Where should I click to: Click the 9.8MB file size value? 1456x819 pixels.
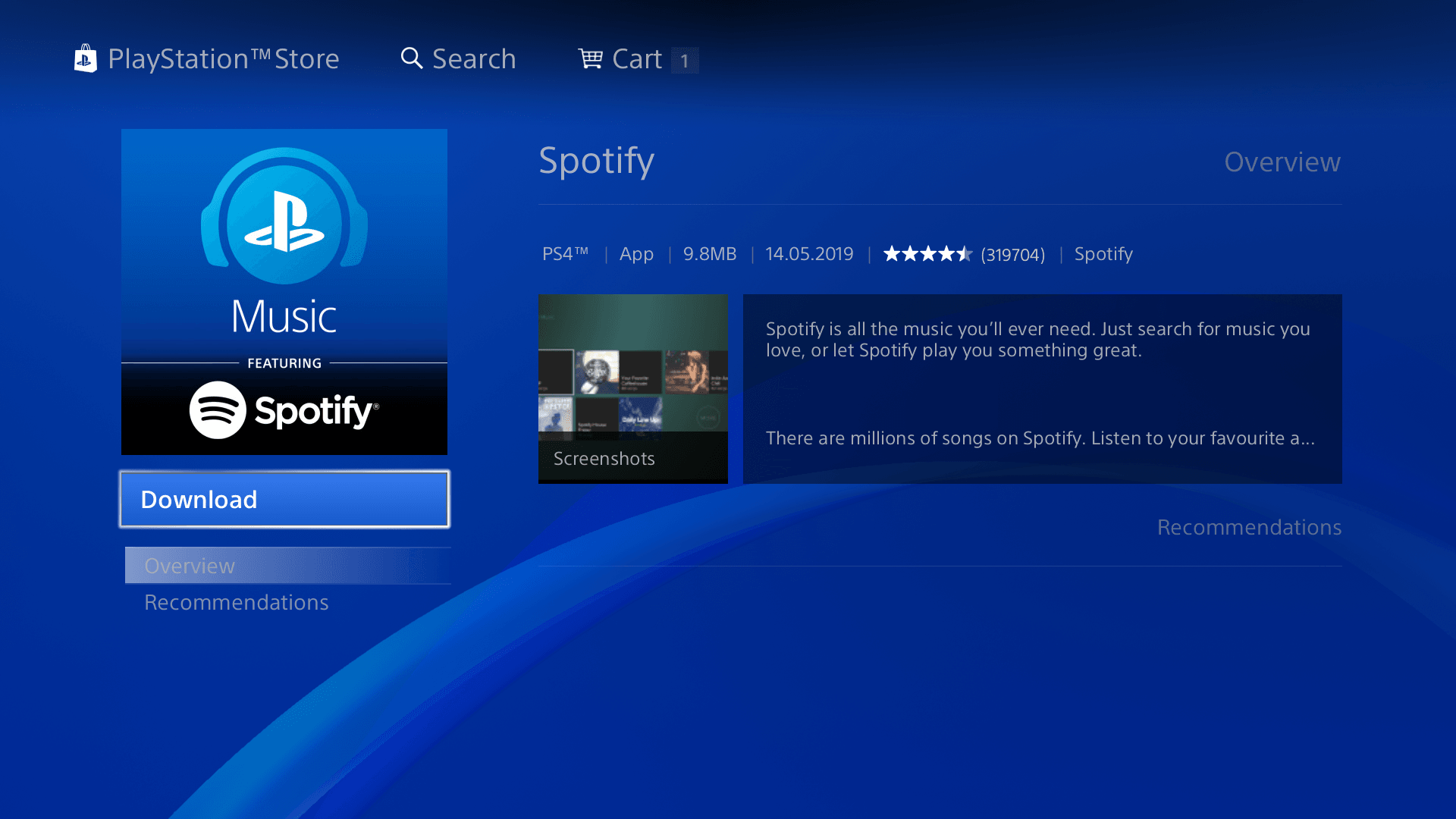click(710, 254)
